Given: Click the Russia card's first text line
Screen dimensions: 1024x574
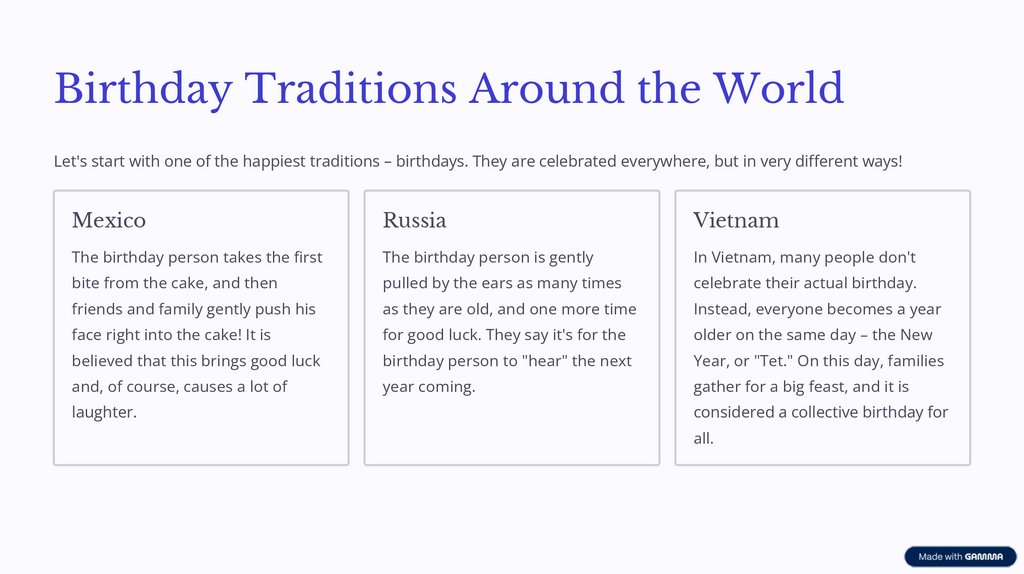Looking at the screenshot, I should point(488,257).
